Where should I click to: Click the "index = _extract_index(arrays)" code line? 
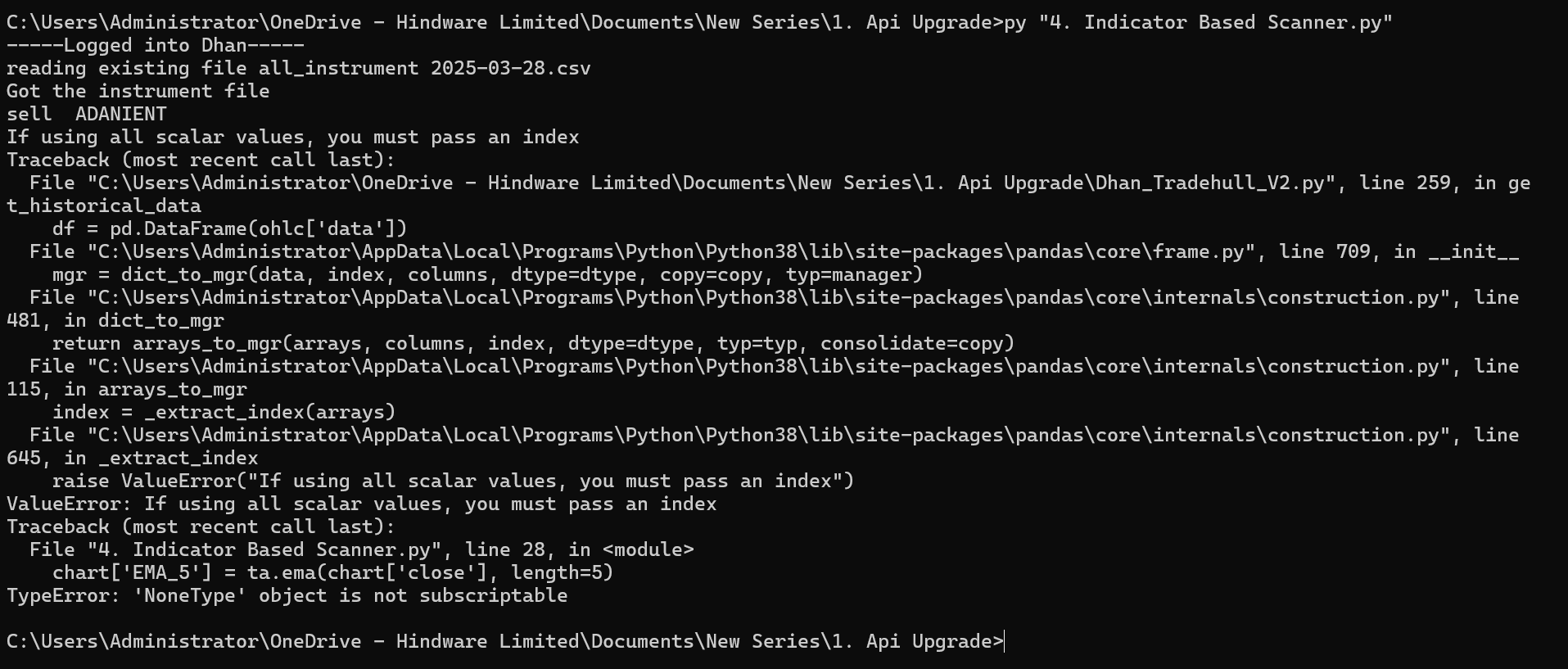pos(224,412)
